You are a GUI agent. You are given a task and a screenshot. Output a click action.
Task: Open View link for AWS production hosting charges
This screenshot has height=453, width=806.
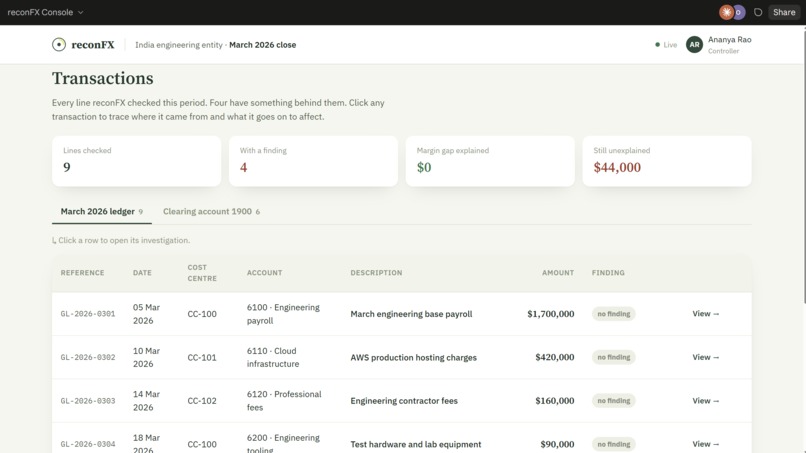(x=706, y=357)
